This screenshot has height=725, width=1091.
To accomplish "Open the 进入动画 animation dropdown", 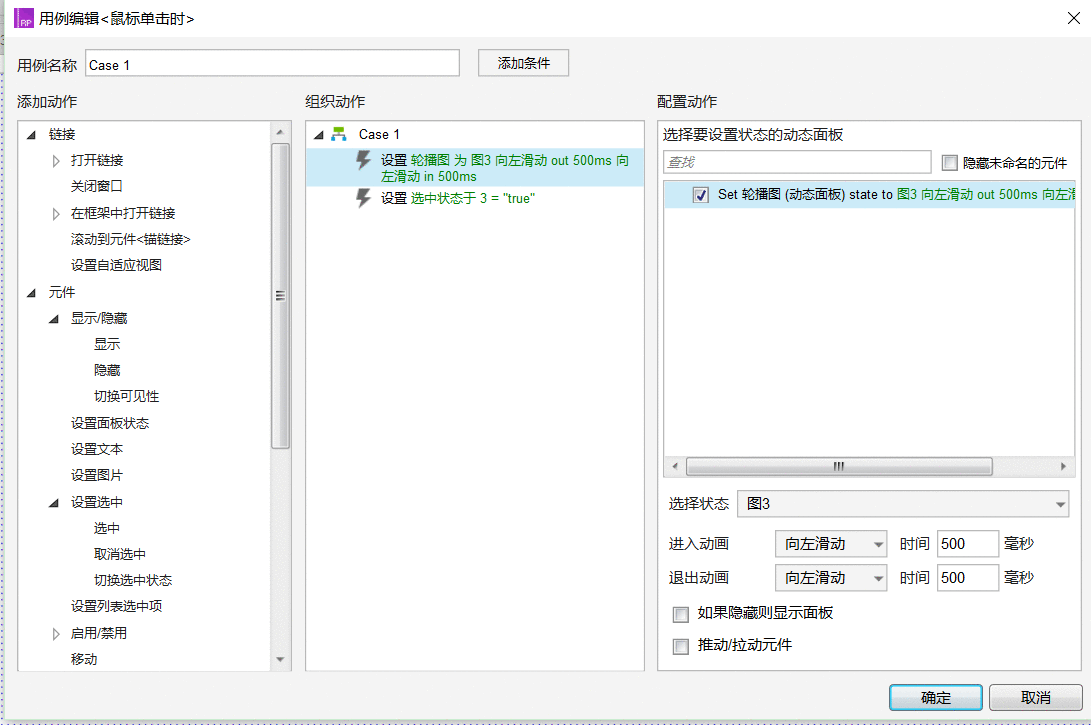I will (x=831, y=544).
